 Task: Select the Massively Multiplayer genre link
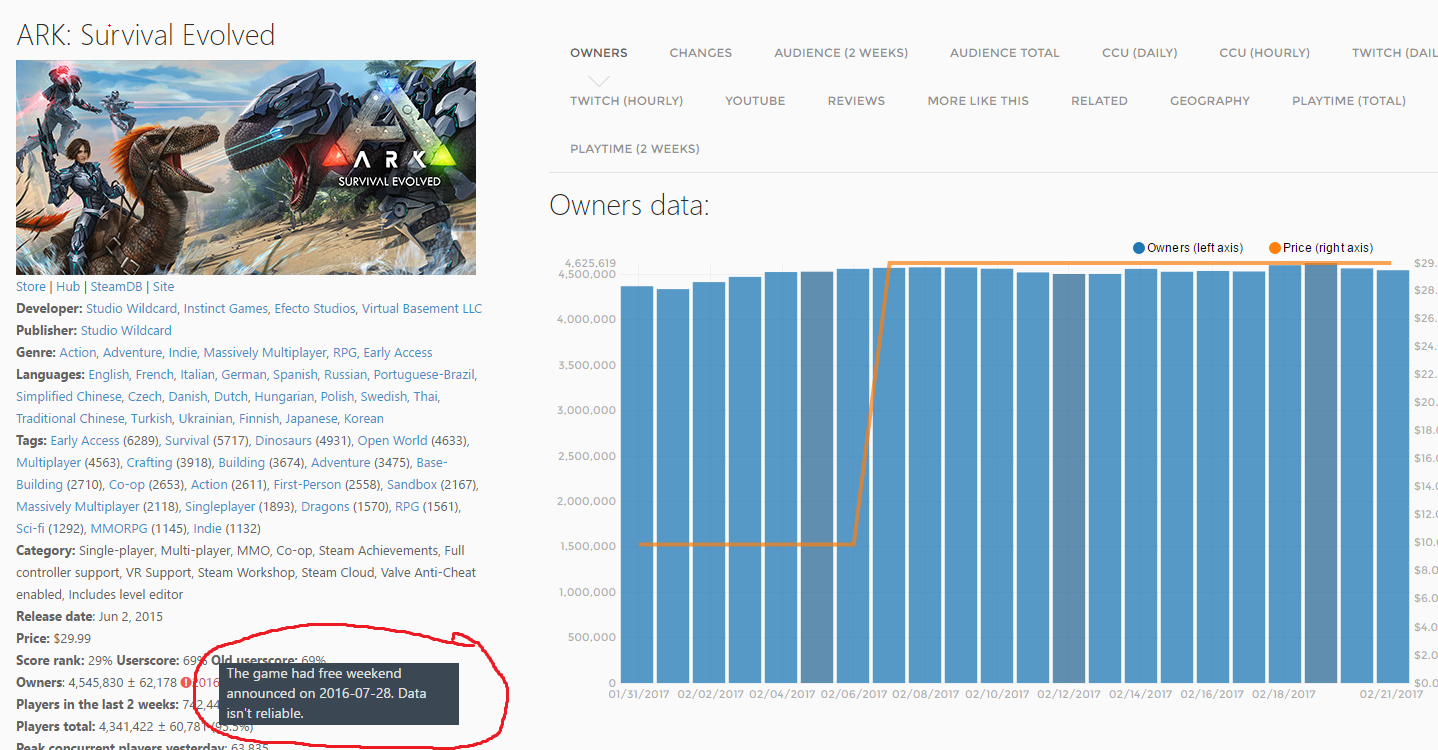coord(265,353)
